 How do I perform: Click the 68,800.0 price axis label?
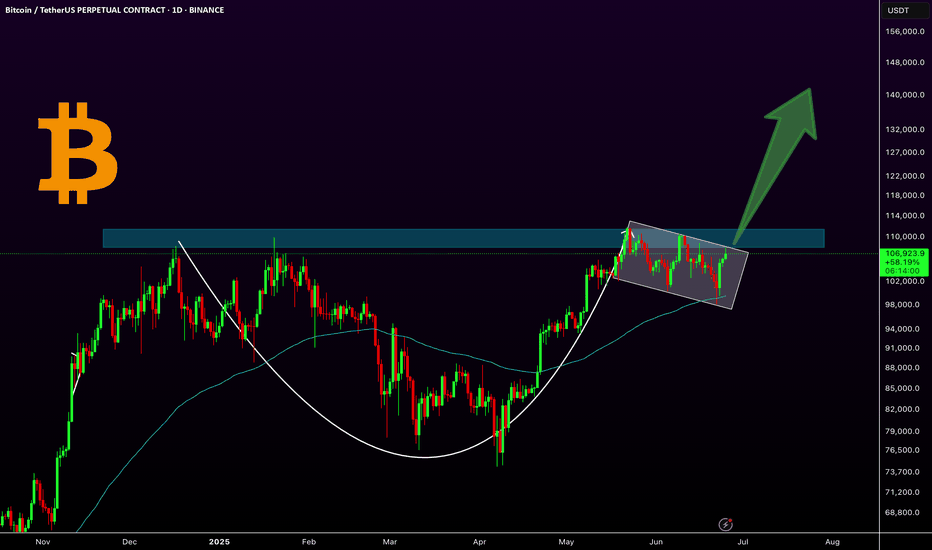[905, 513]
